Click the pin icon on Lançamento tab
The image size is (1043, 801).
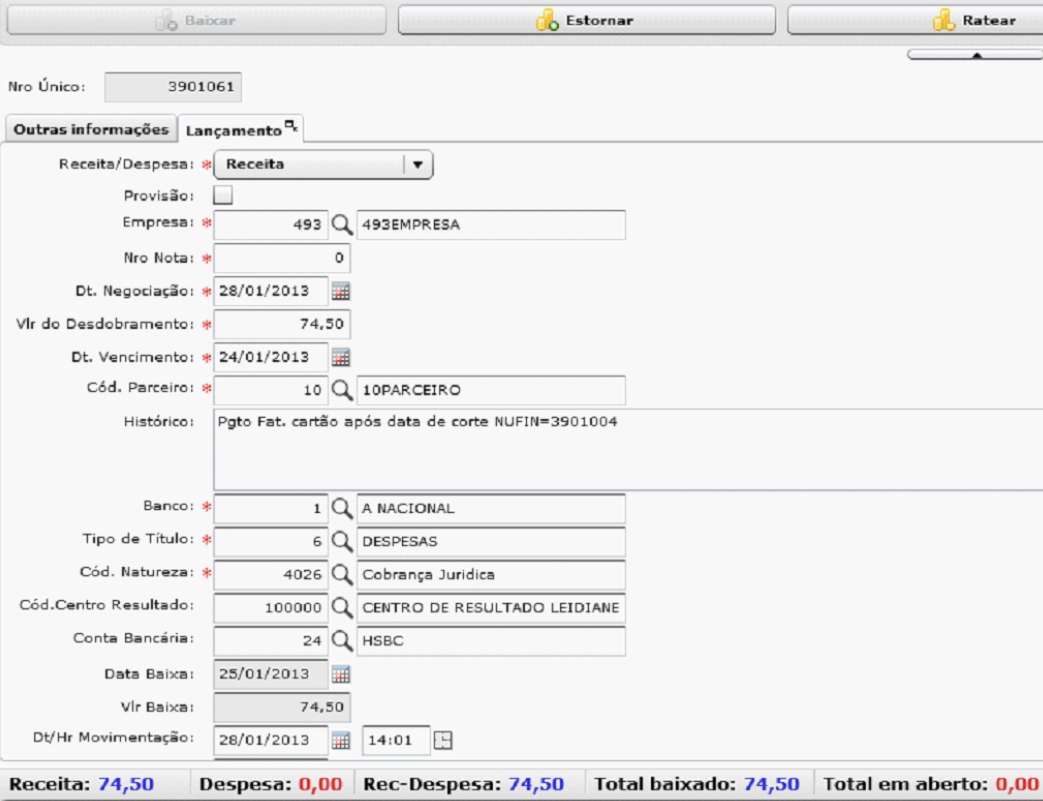[x=291, y=124]
